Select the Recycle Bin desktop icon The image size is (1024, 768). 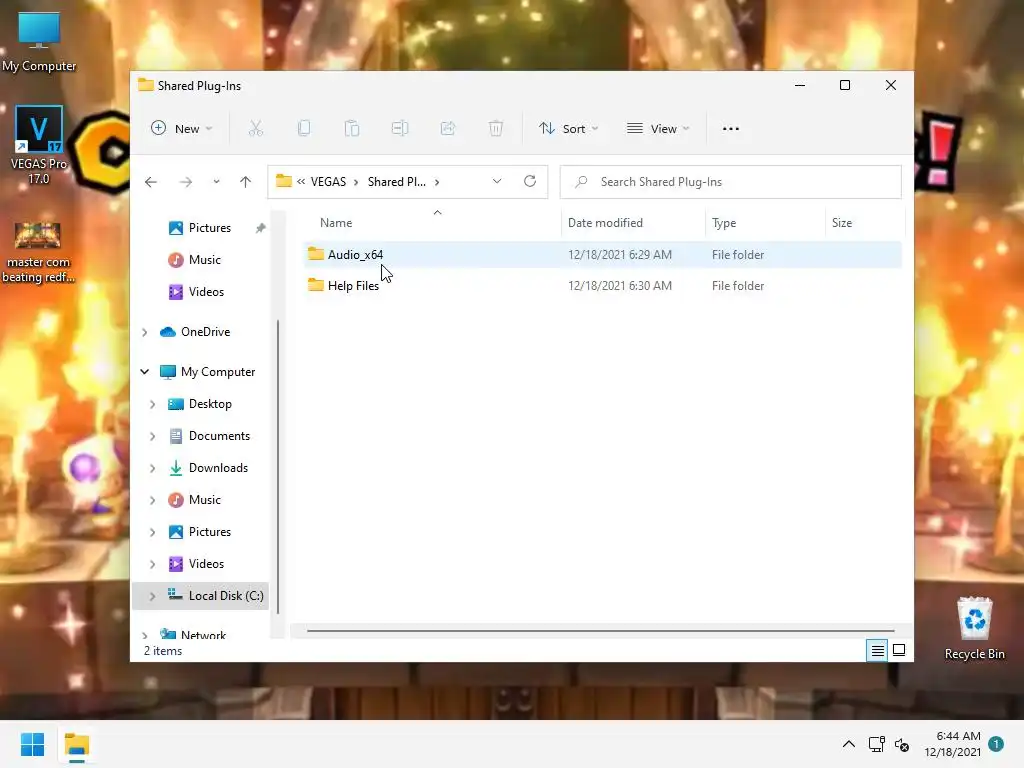tap(974, 628)
